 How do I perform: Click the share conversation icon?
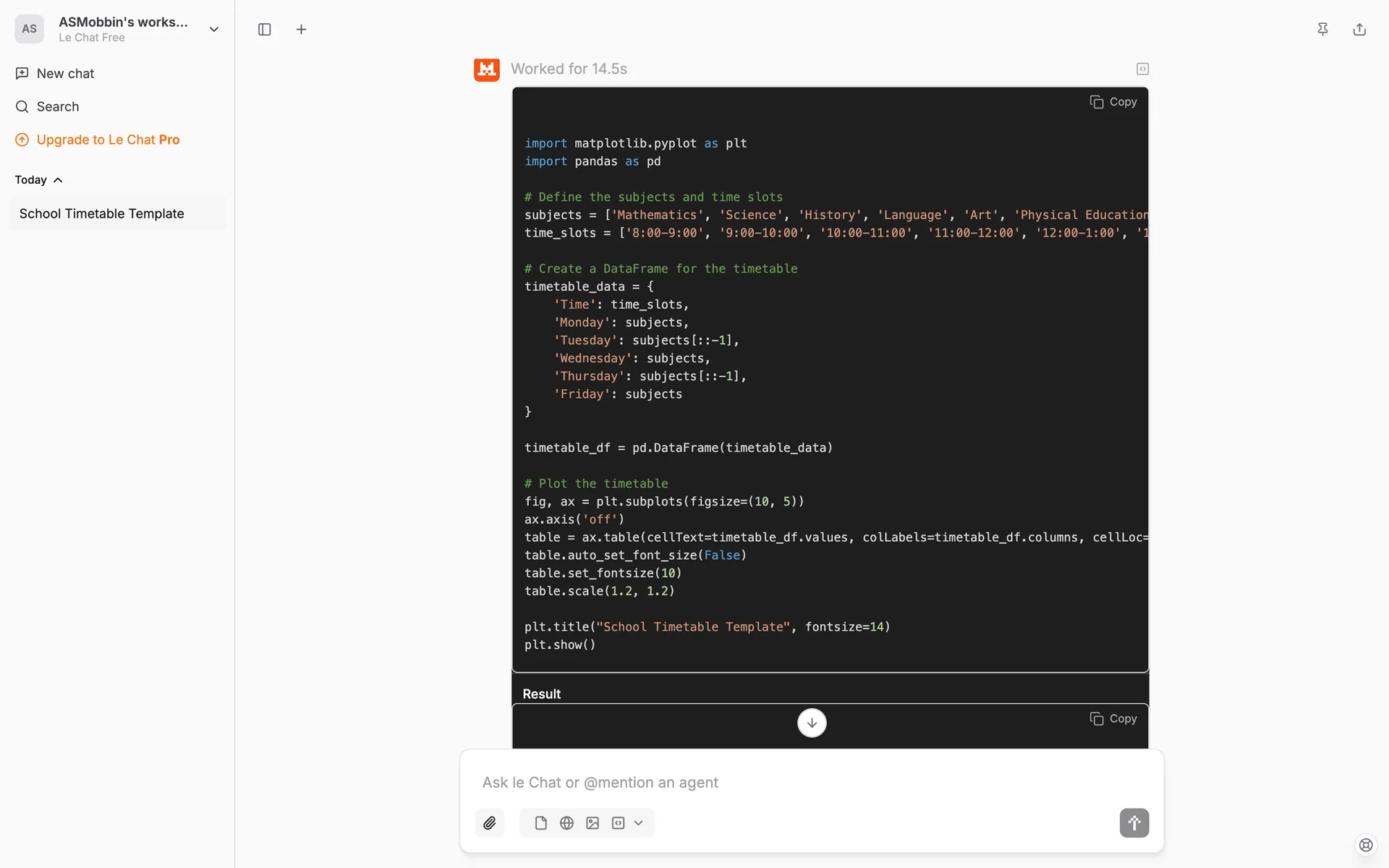click(1359, 30)
